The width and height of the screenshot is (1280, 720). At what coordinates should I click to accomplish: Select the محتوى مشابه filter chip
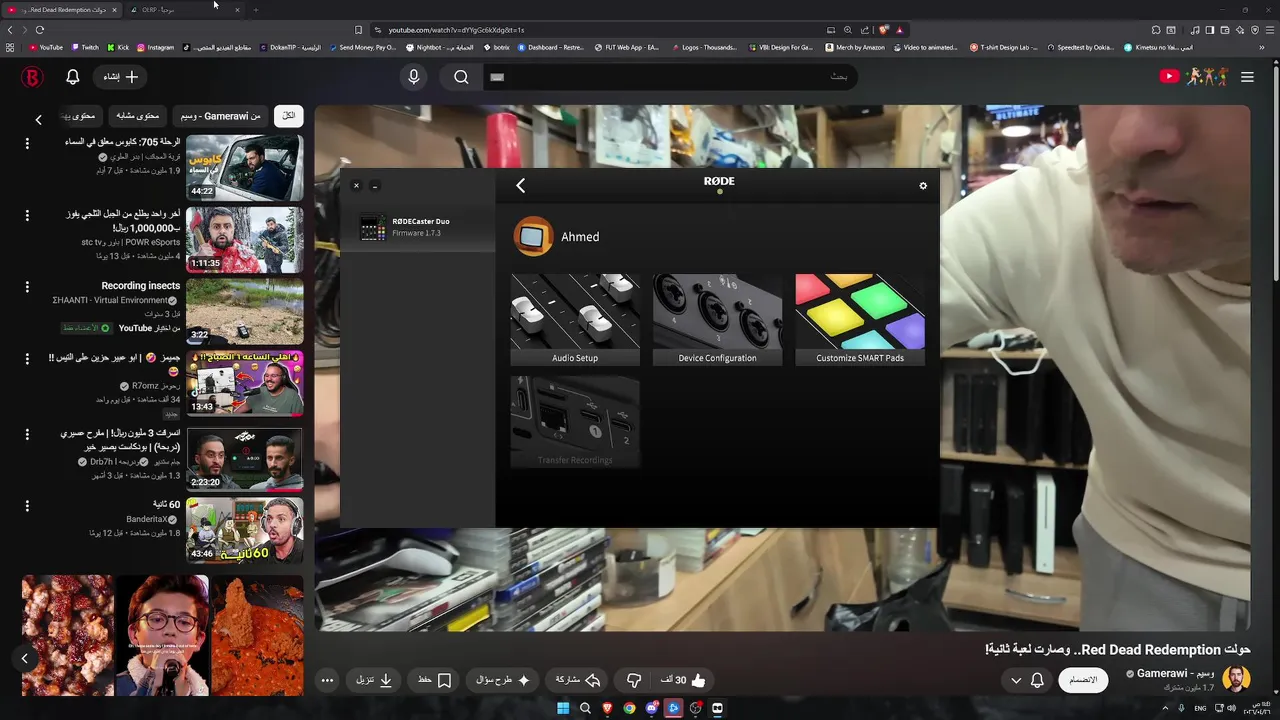point(138,116)
